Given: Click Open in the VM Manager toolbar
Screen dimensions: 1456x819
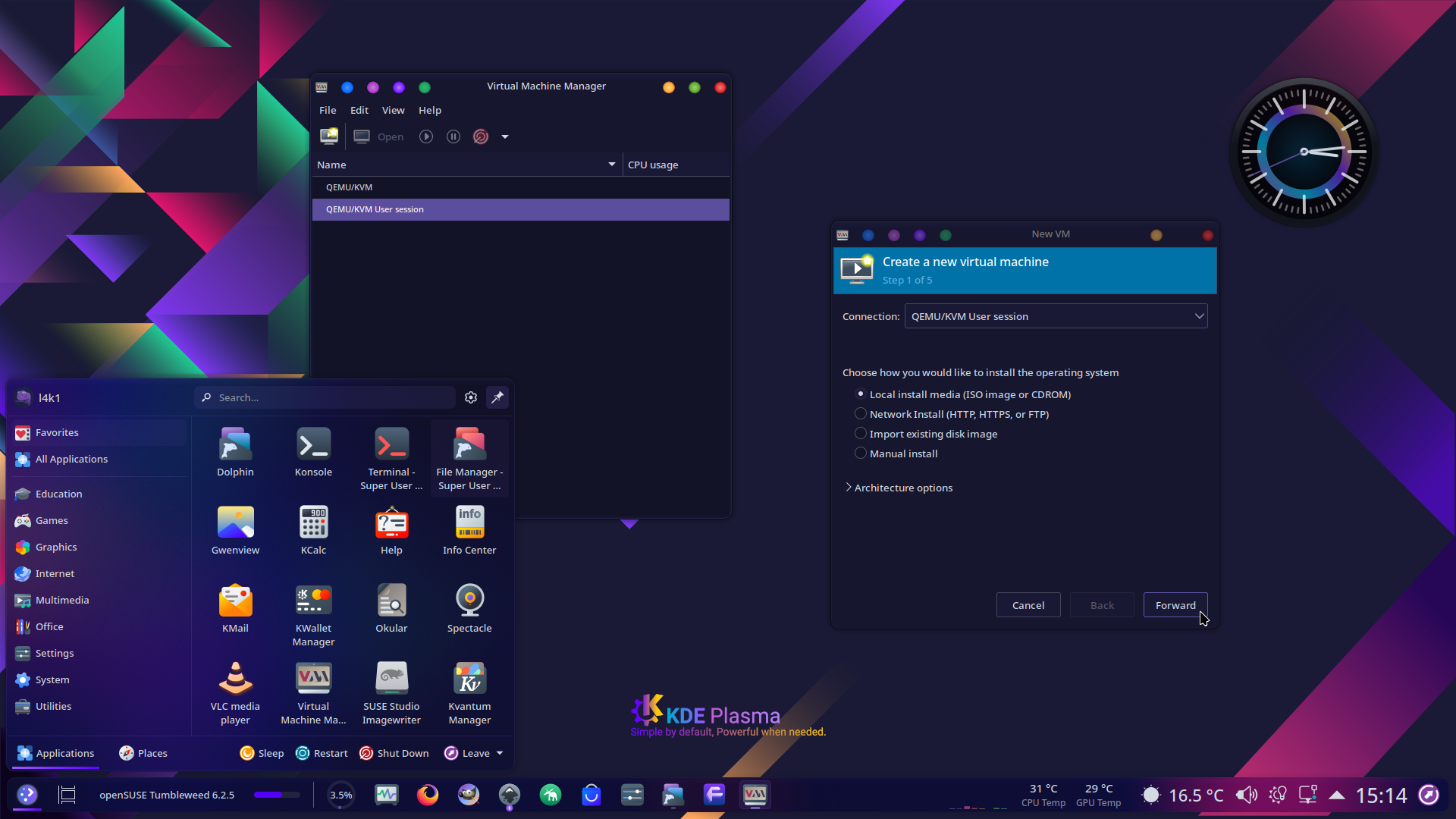Looking at the screenshot, I should (x=379, y=136).
